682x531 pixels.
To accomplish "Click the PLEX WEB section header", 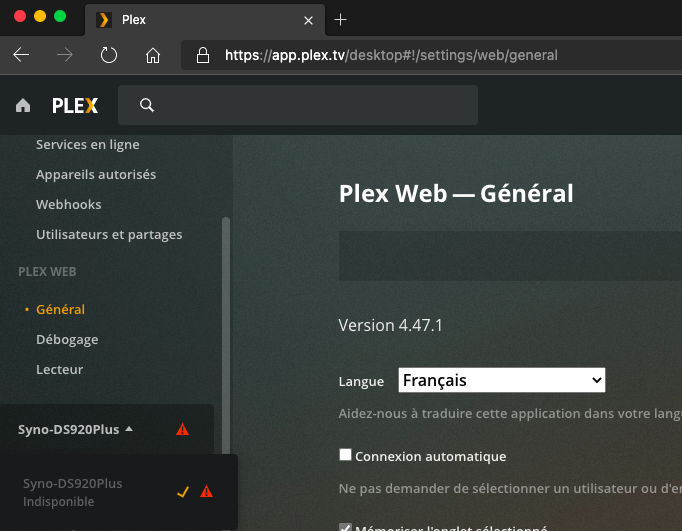I will (47, 271).
